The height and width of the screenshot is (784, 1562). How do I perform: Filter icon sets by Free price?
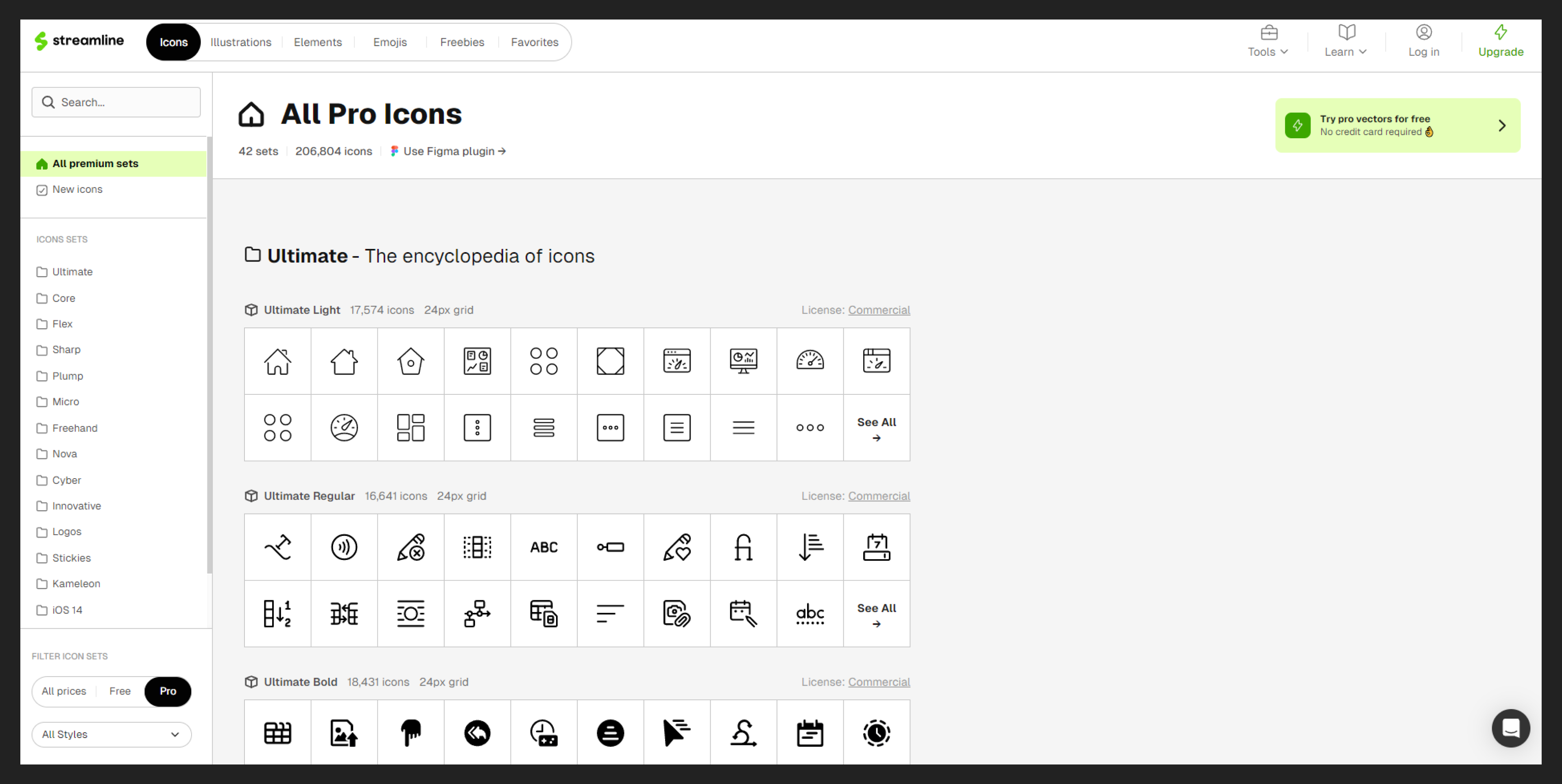(120, 691)
